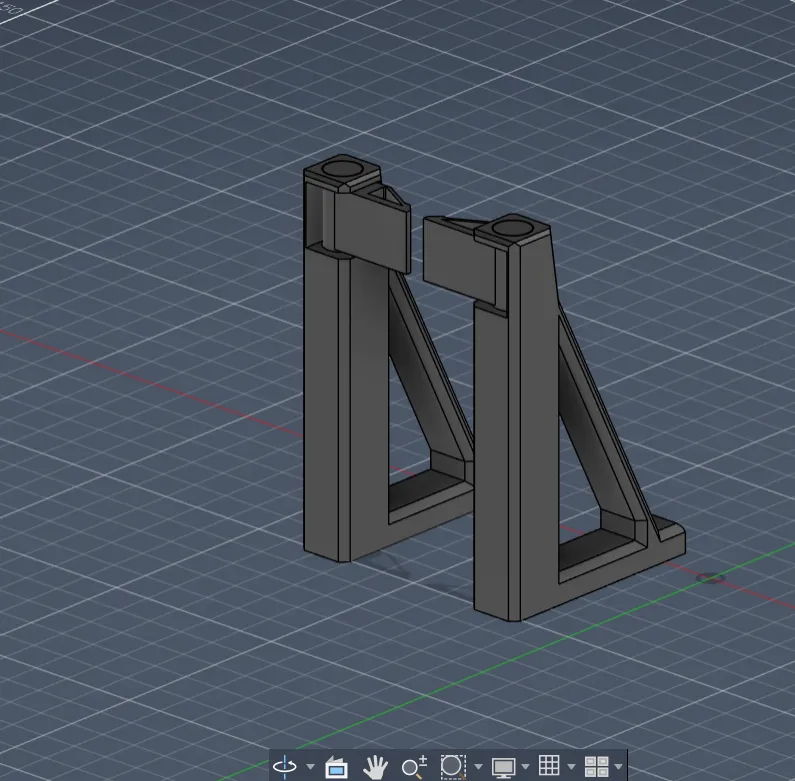Screen dimensions: 795x781
Task: Open the Viewports dropdown arrow
Action: pos(618,767)
